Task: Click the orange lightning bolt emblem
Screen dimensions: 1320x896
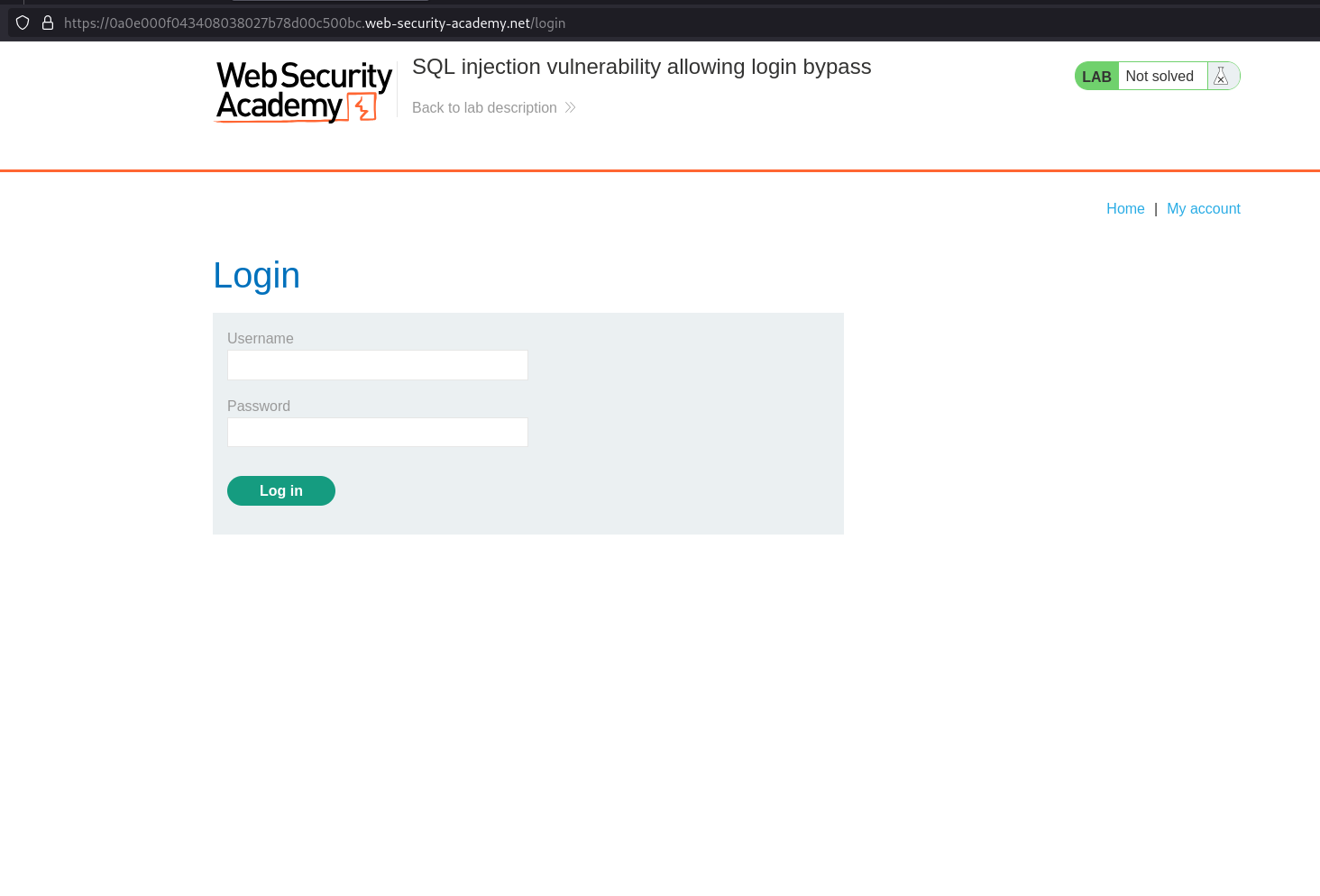Action: pyautogui.click(x=363, y=107)
